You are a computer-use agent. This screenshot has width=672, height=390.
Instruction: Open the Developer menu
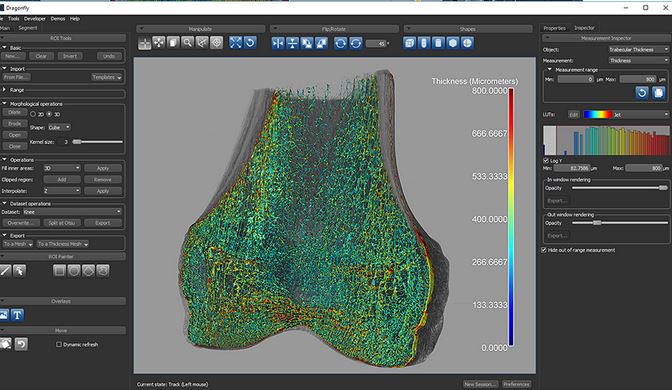[35, 19]
